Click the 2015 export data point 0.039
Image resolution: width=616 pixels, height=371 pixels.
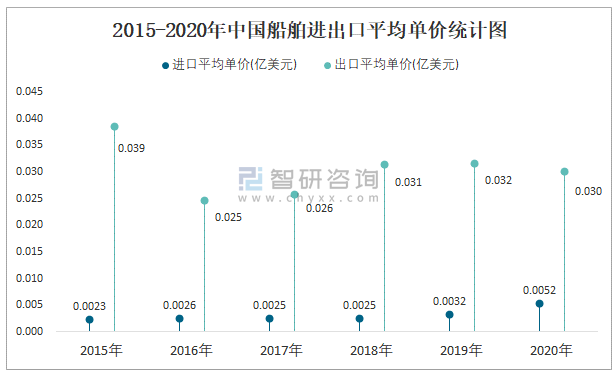(x=114, y=127)
